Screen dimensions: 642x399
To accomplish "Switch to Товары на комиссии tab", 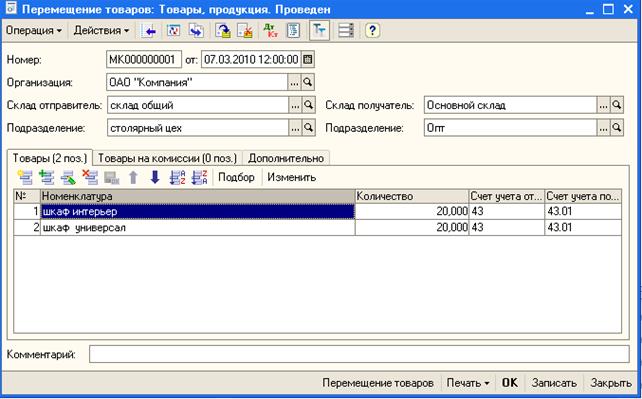I will coord(167,158).
